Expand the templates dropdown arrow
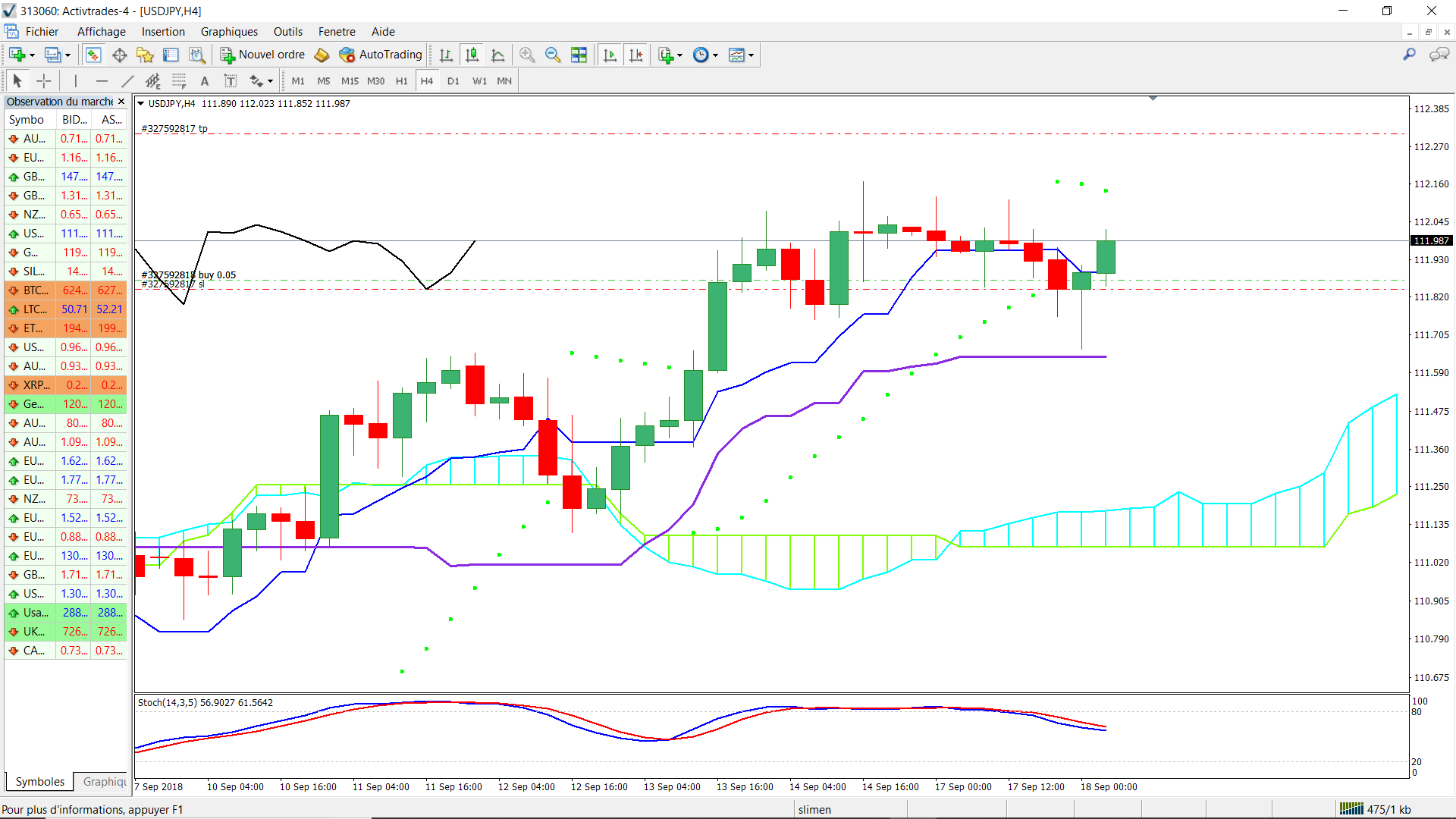Viewport: 1456px width, 819px height. [751, 55]
